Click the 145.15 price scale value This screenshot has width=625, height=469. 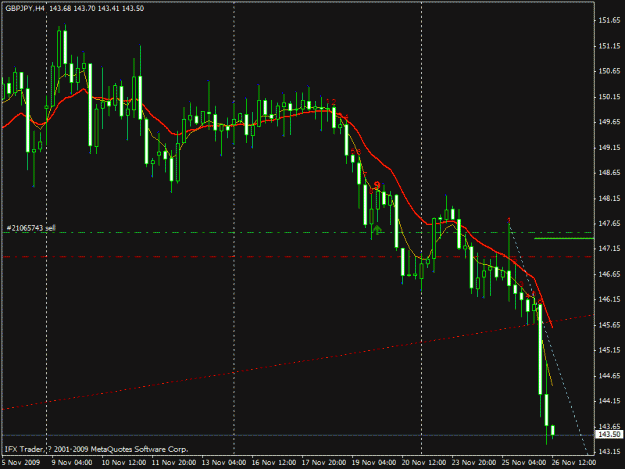click(x=609, y=350)
